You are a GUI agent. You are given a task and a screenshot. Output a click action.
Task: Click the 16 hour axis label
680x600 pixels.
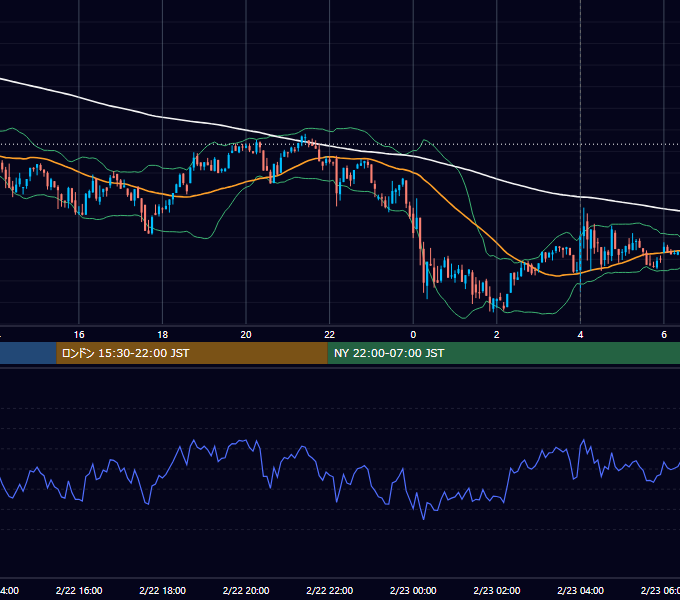coord(79,335)
